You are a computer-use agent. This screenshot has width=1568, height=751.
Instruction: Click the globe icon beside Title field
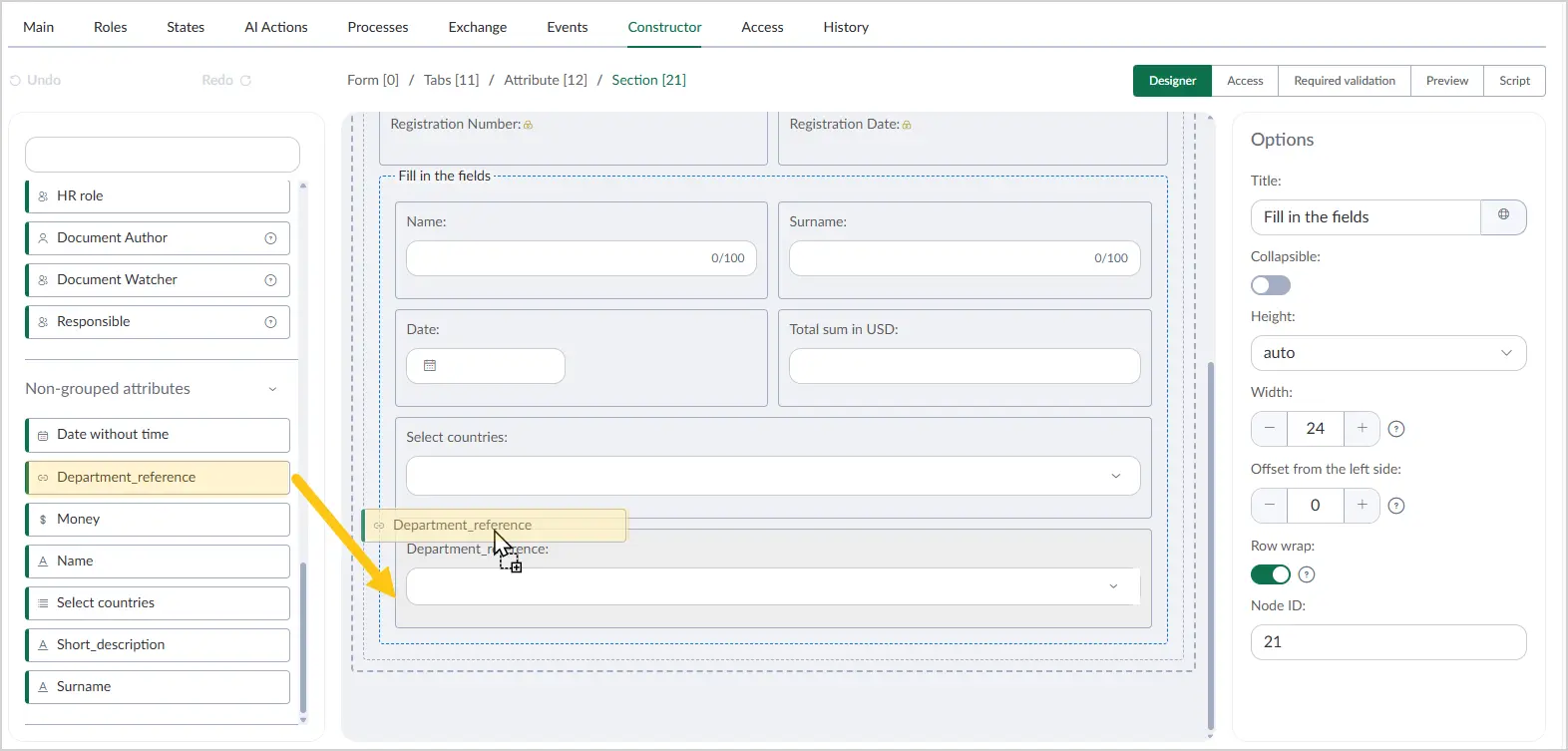click(1503, 214)
